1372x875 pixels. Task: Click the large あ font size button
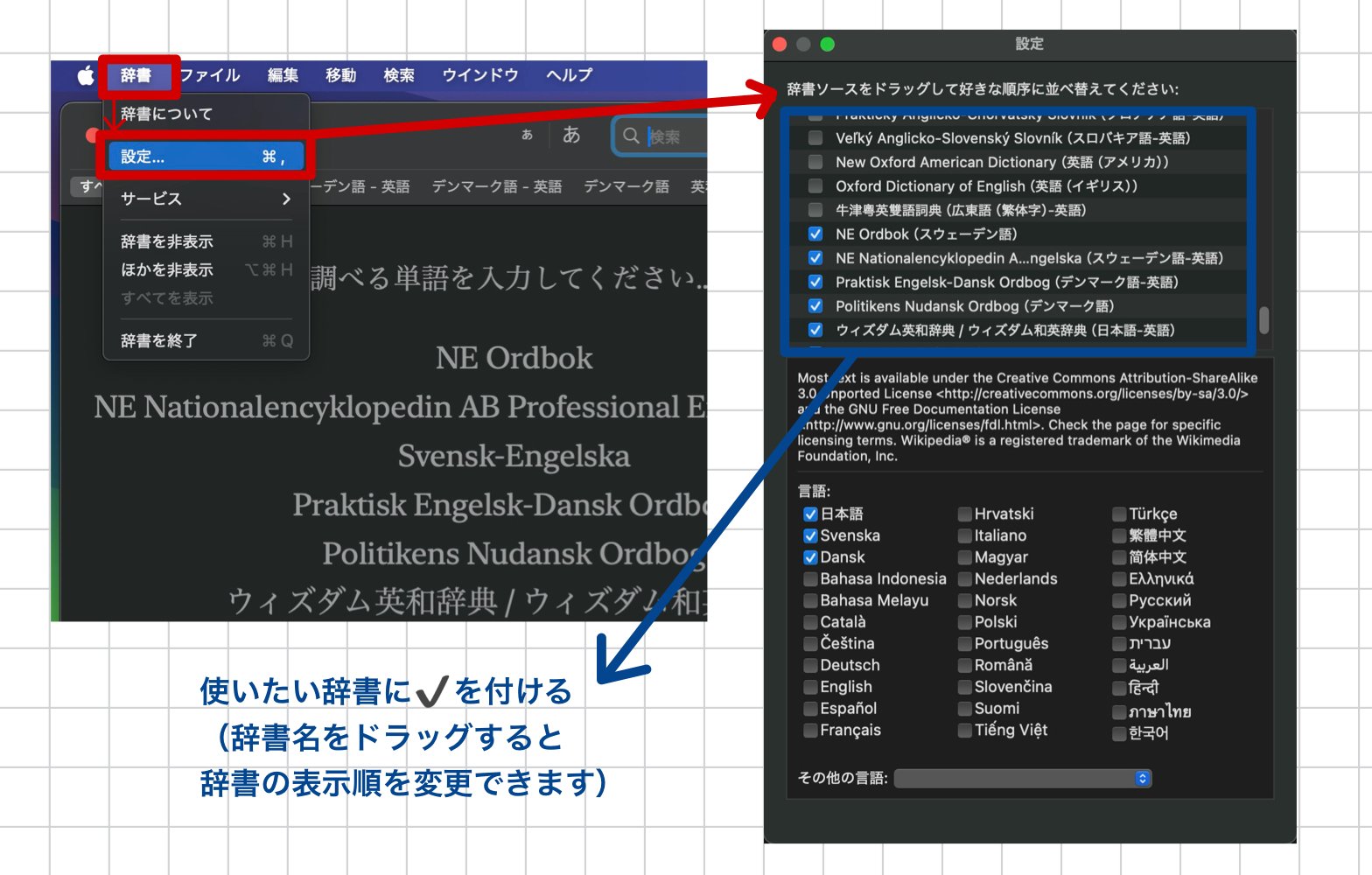[571, 134]
